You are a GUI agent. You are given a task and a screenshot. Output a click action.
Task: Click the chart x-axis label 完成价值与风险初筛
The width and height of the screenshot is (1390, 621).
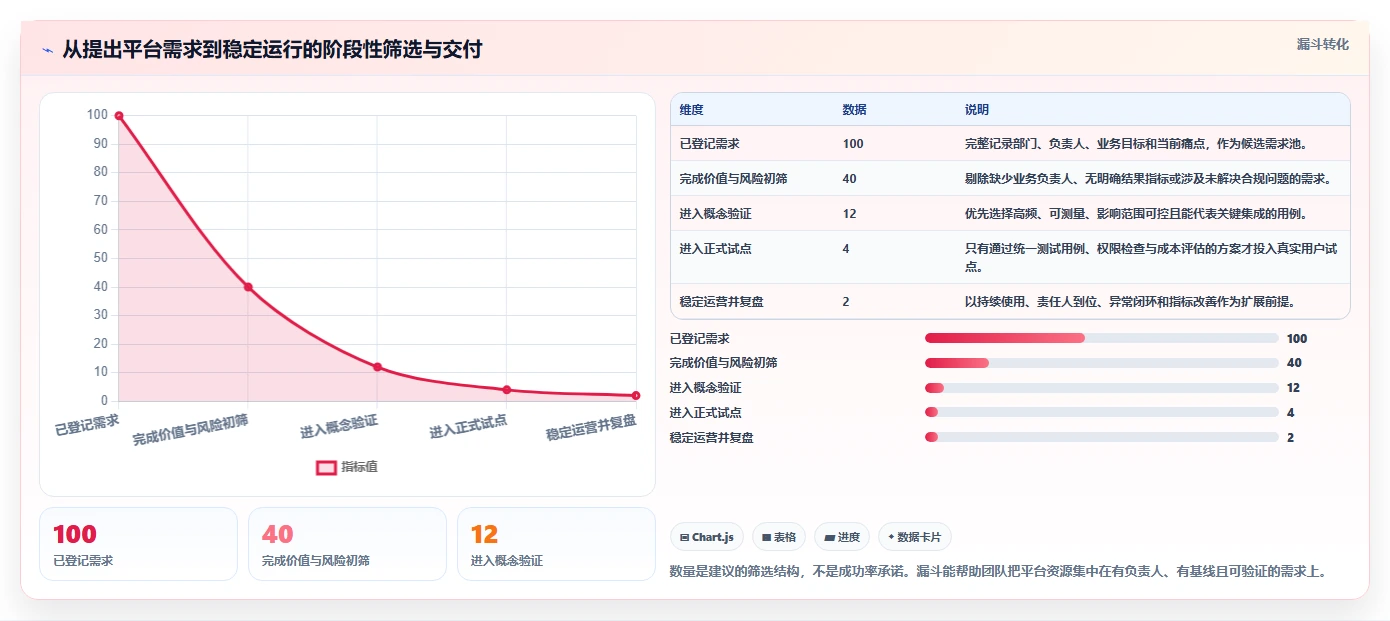pyautogui.click(x=191, y=429)
